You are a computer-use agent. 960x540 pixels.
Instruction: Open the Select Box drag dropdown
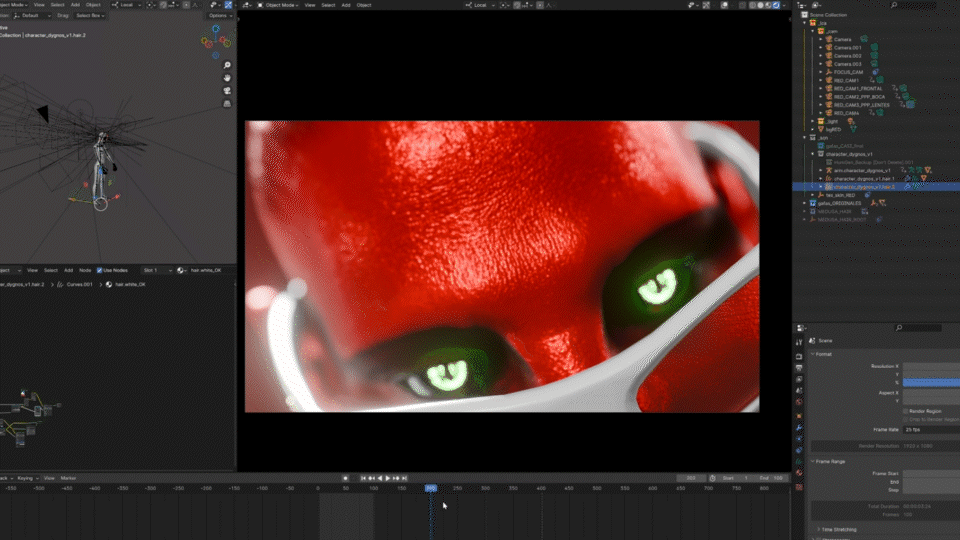(90, 15)
